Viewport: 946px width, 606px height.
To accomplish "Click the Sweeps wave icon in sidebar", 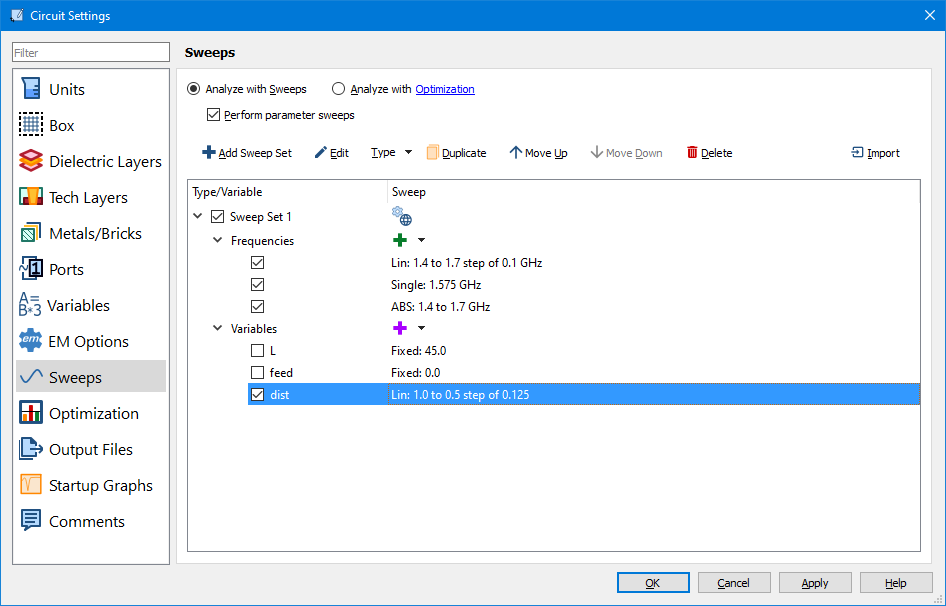I will (31, 377).
